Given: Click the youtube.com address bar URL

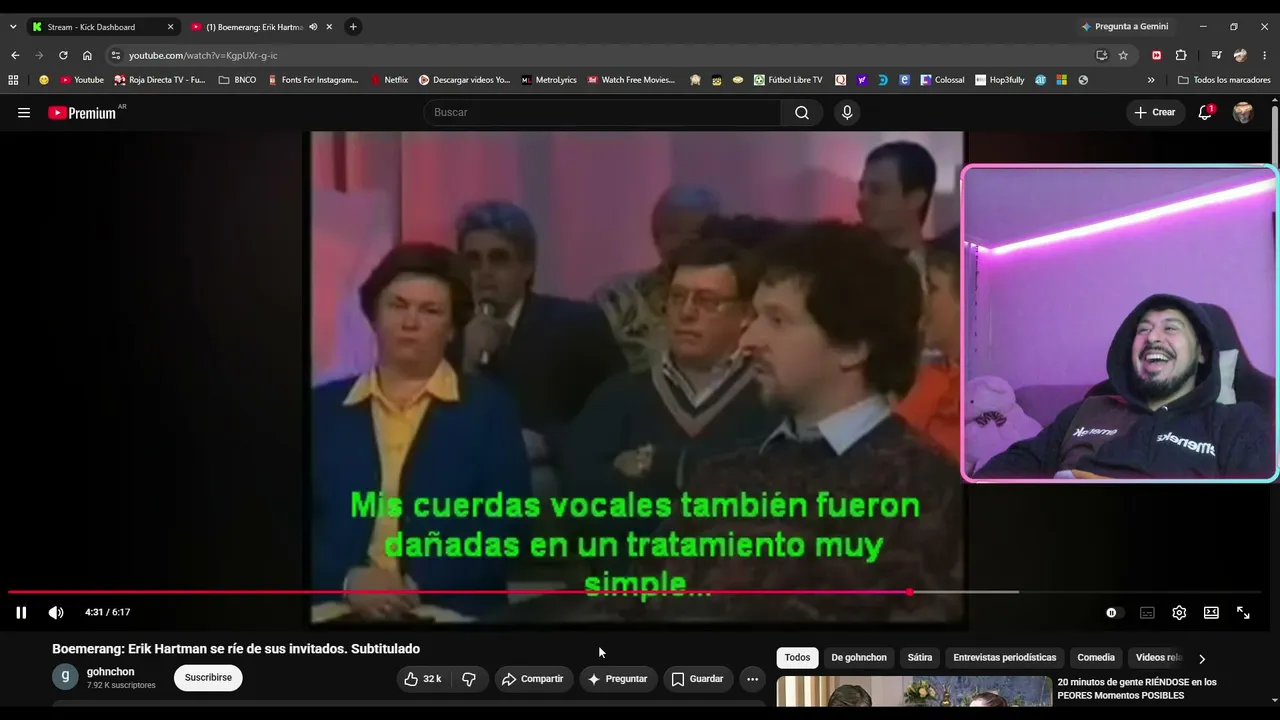Looking at the screenshot, I should [x=203, y=56].
